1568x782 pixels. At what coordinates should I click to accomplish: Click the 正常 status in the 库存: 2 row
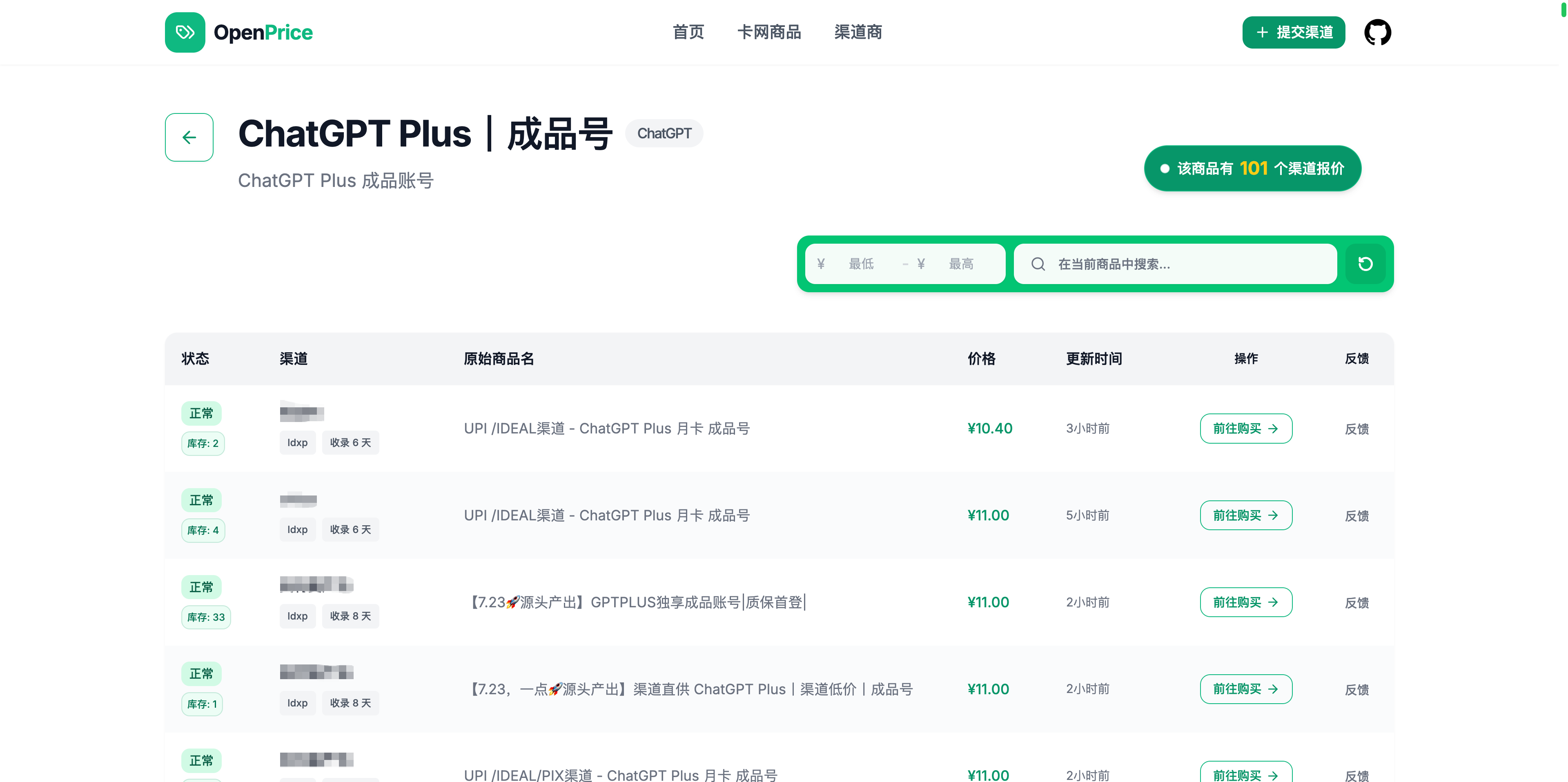coord(201,413)
